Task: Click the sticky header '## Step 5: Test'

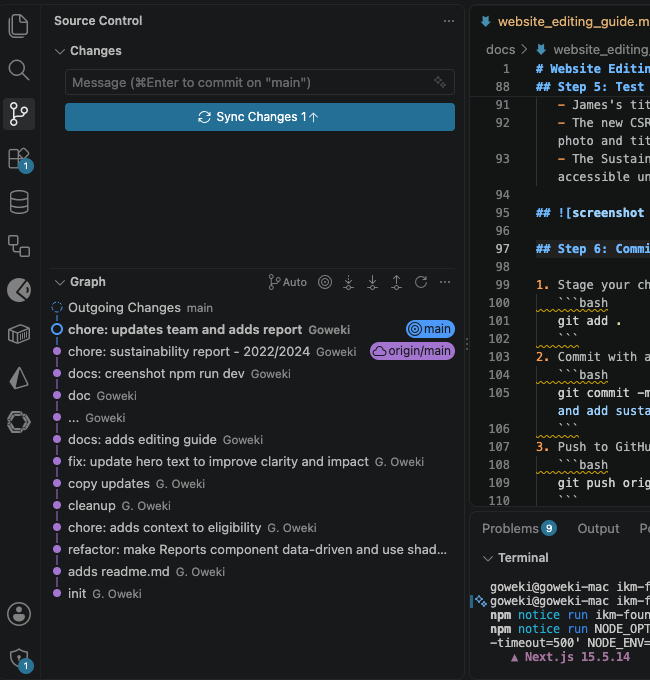Action: 590,87
